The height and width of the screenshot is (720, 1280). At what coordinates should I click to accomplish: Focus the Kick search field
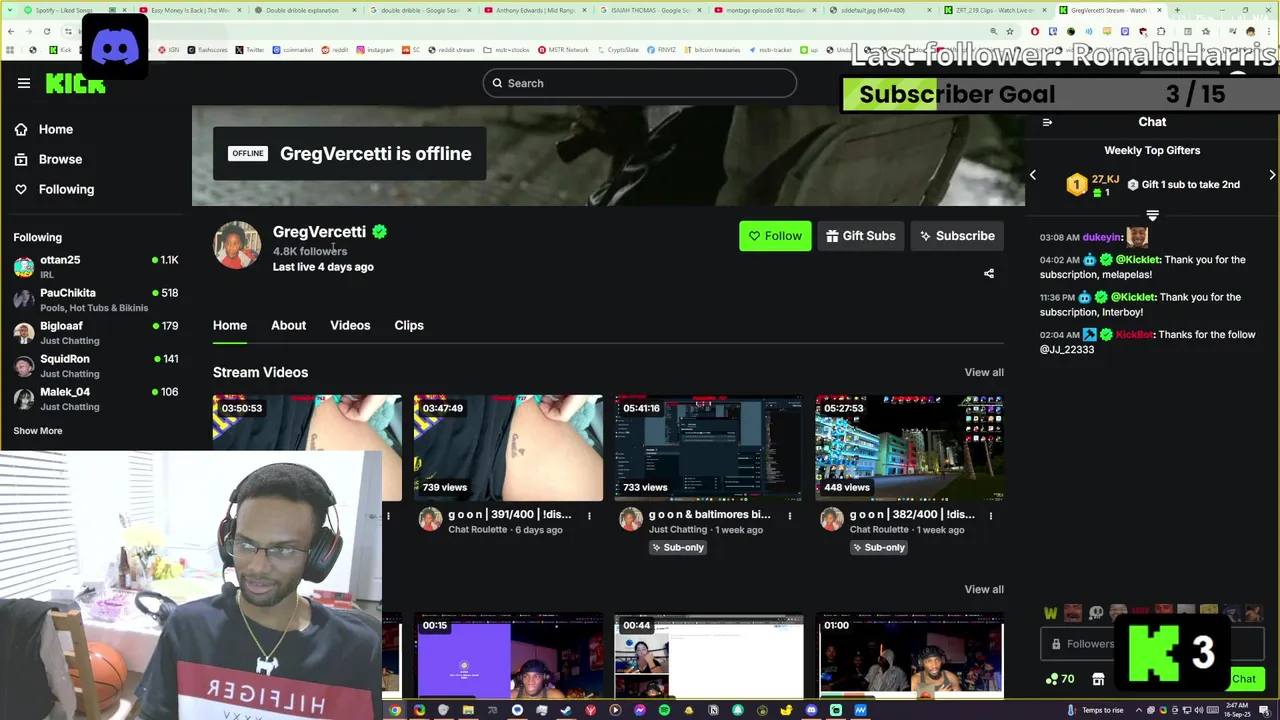coord(640,83)
